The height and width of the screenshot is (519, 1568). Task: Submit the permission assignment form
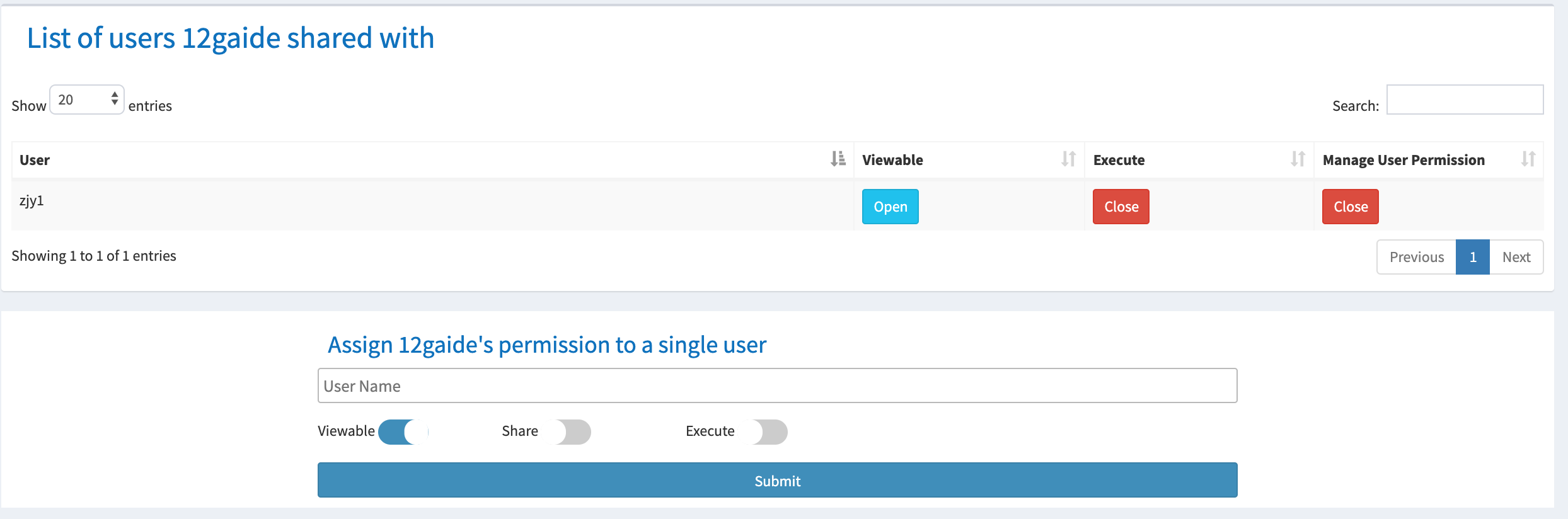pos(778,480)
